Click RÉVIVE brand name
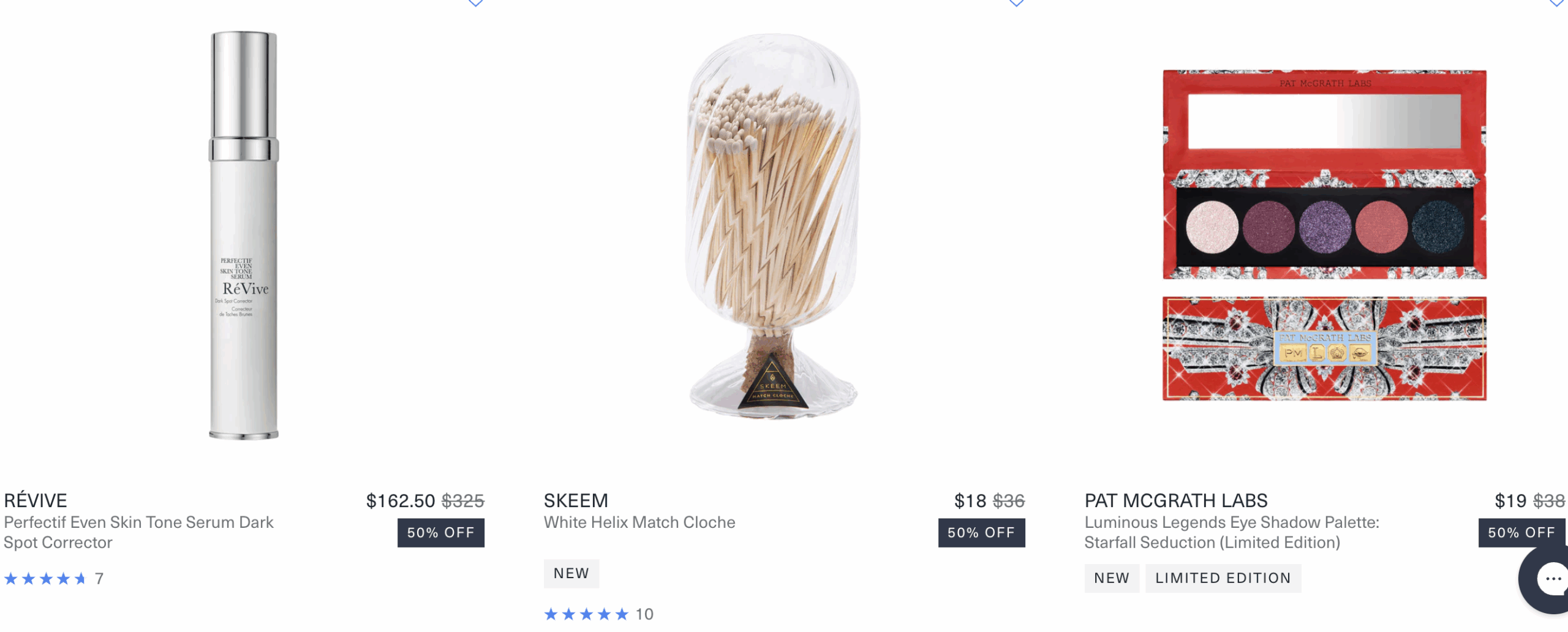Screen dimensions: 1568x632 pos(36,501)
